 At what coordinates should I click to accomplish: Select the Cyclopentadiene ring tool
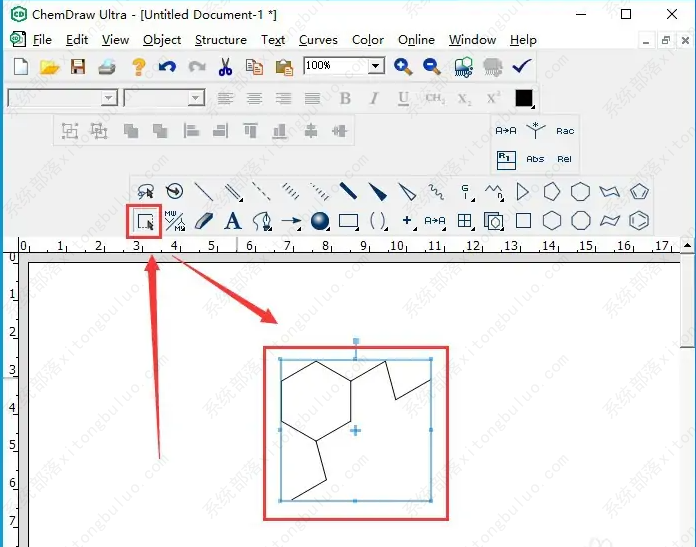(x=639, y=192)
